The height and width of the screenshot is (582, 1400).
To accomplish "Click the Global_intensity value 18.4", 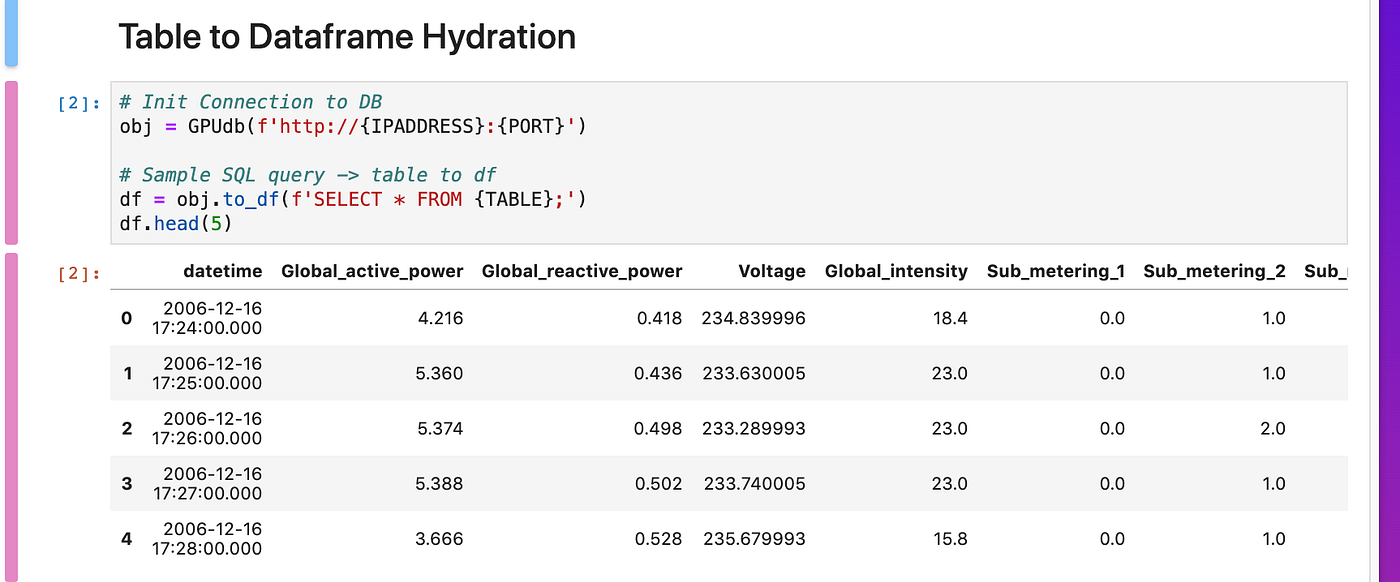I will coord(949,318).
